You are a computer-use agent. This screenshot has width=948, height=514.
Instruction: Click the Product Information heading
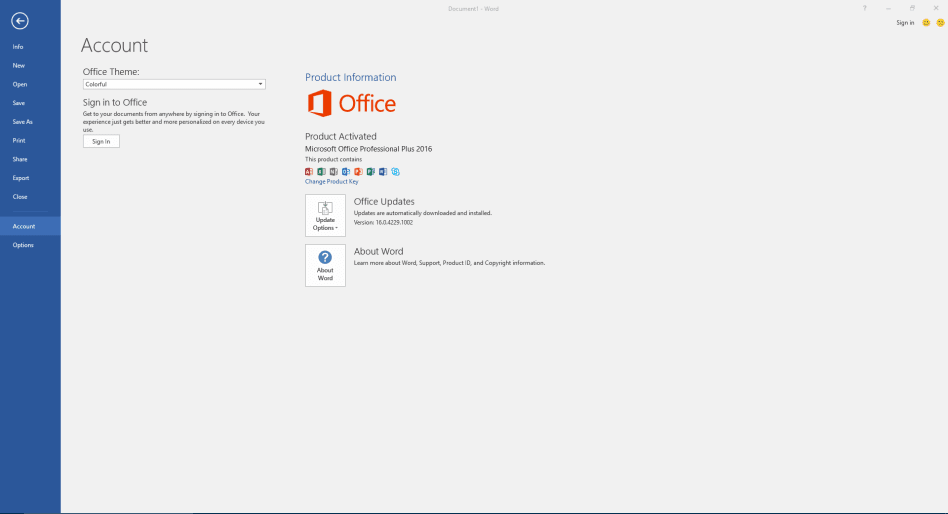point(351,77)
